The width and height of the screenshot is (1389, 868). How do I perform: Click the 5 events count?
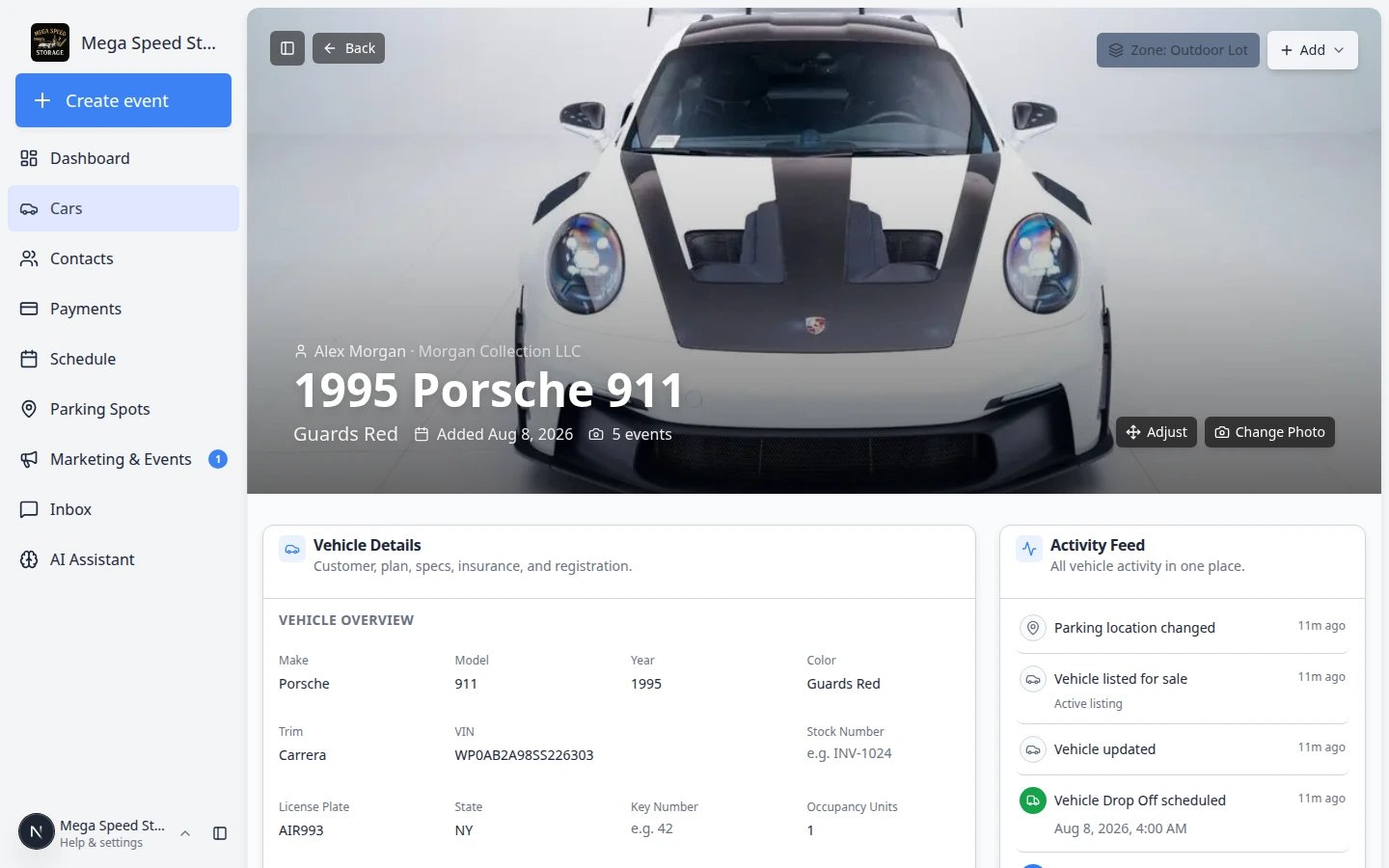coord(641,434)
